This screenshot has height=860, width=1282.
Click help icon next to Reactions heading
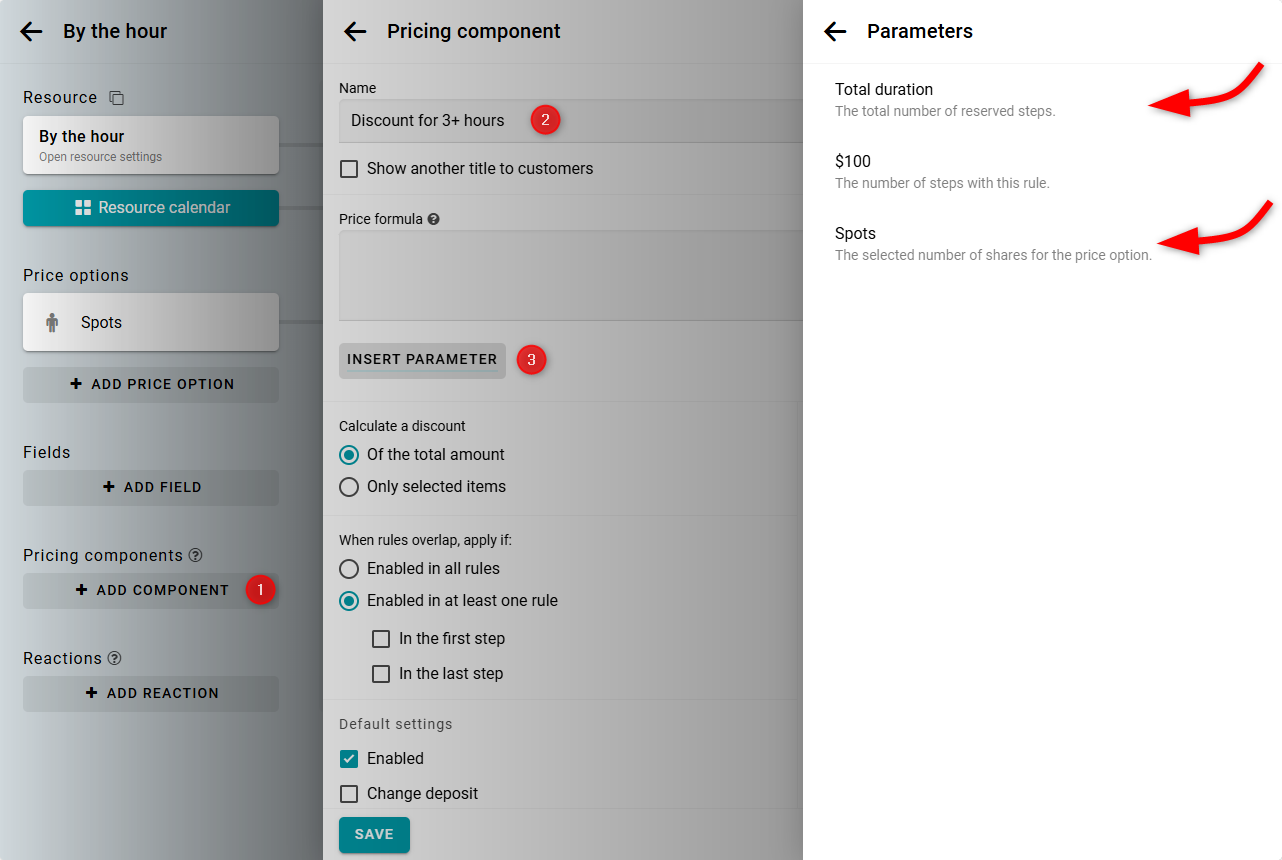click(114, 658)
